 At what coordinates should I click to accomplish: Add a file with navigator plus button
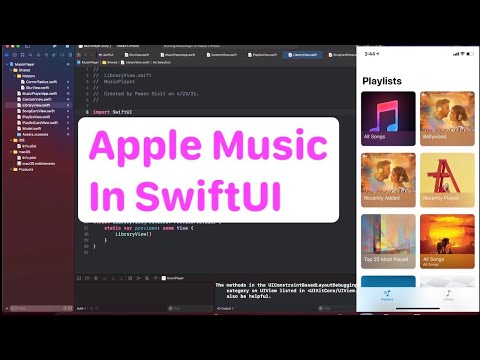coord(7,309)
